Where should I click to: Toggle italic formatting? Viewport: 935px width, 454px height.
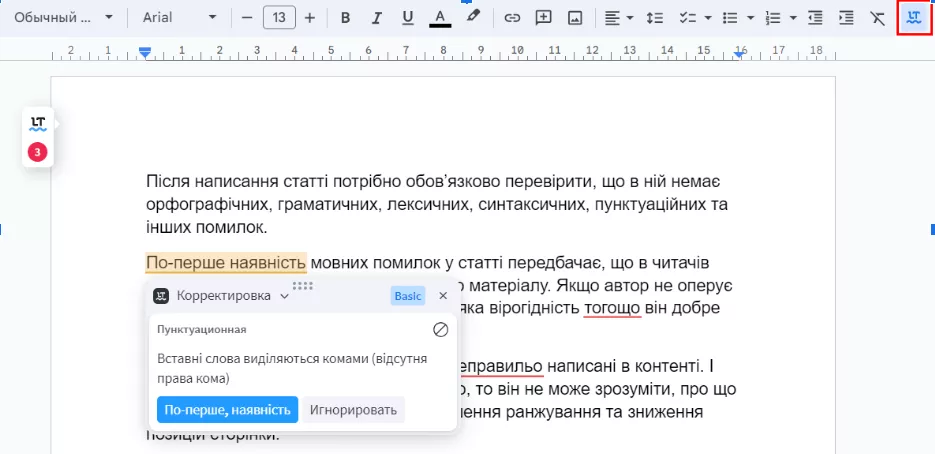(x=376, y=18)
